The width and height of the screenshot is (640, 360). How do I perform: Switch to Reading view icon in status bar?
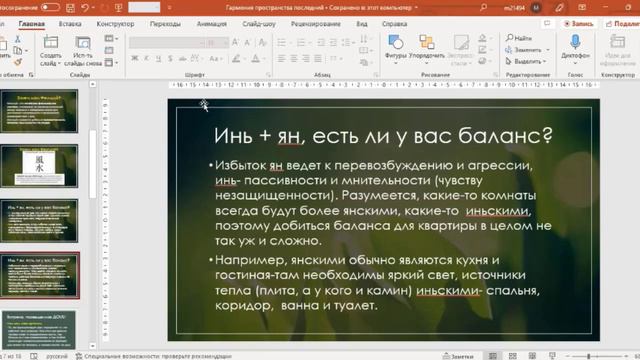[x=532, y=356]
